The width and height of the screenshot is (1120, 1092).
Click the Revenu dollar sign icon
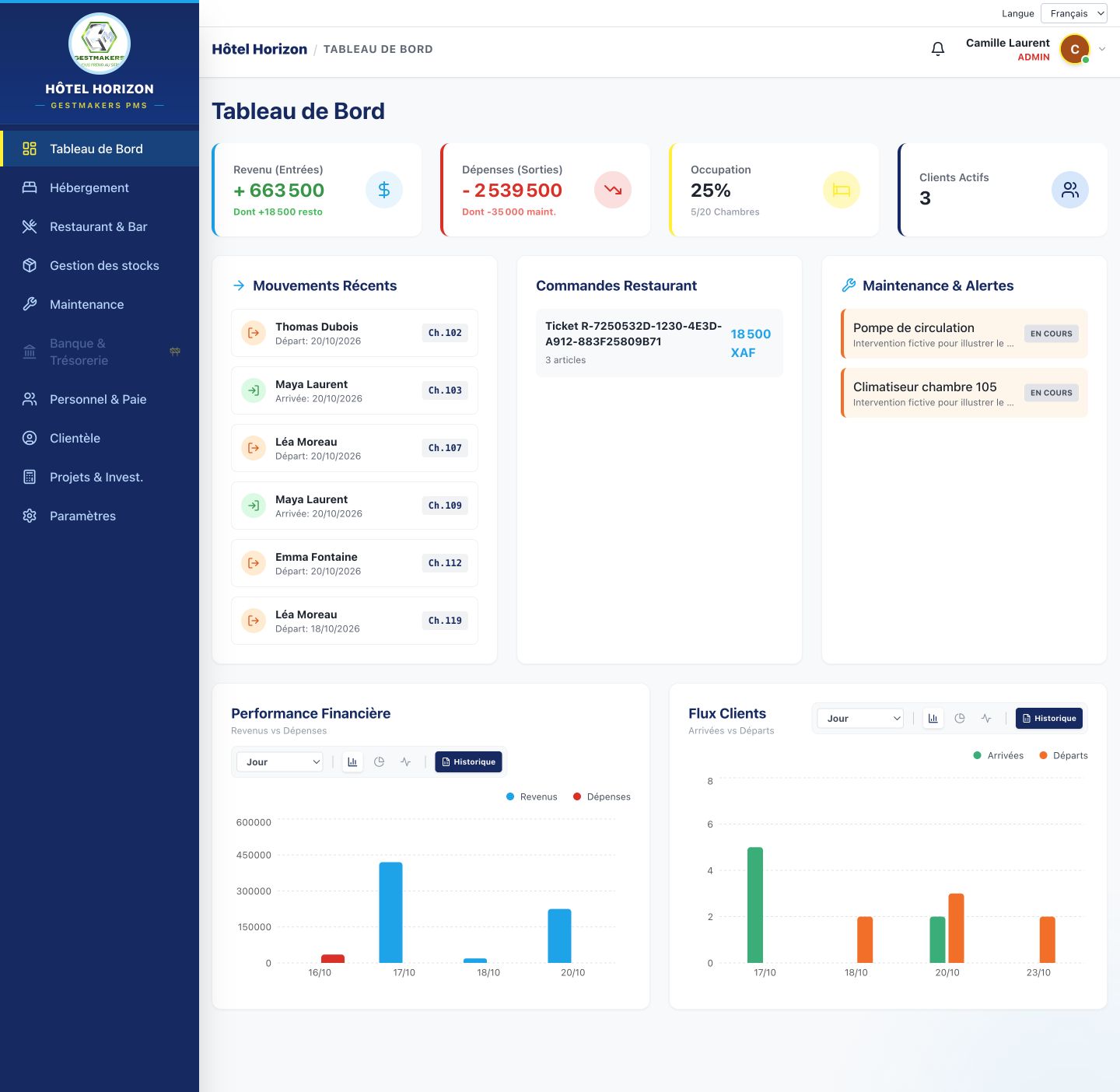click(x=384, y=190)
